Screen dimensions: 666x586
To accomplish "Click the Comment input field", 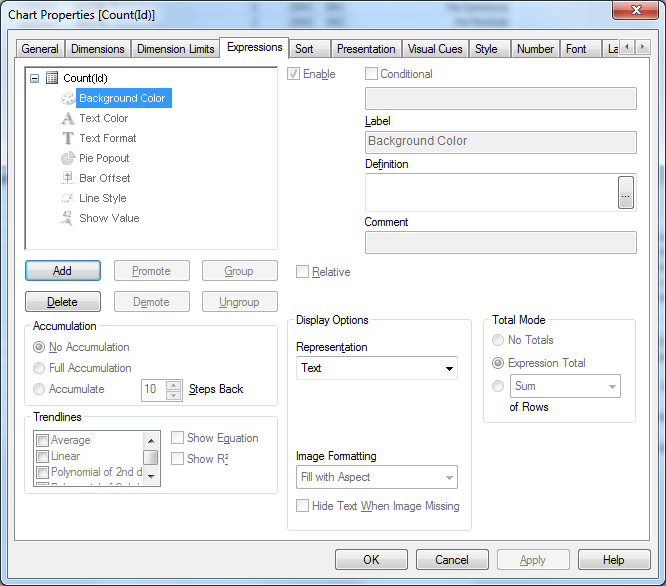I will pyautogui.click(x=501, y=242).
